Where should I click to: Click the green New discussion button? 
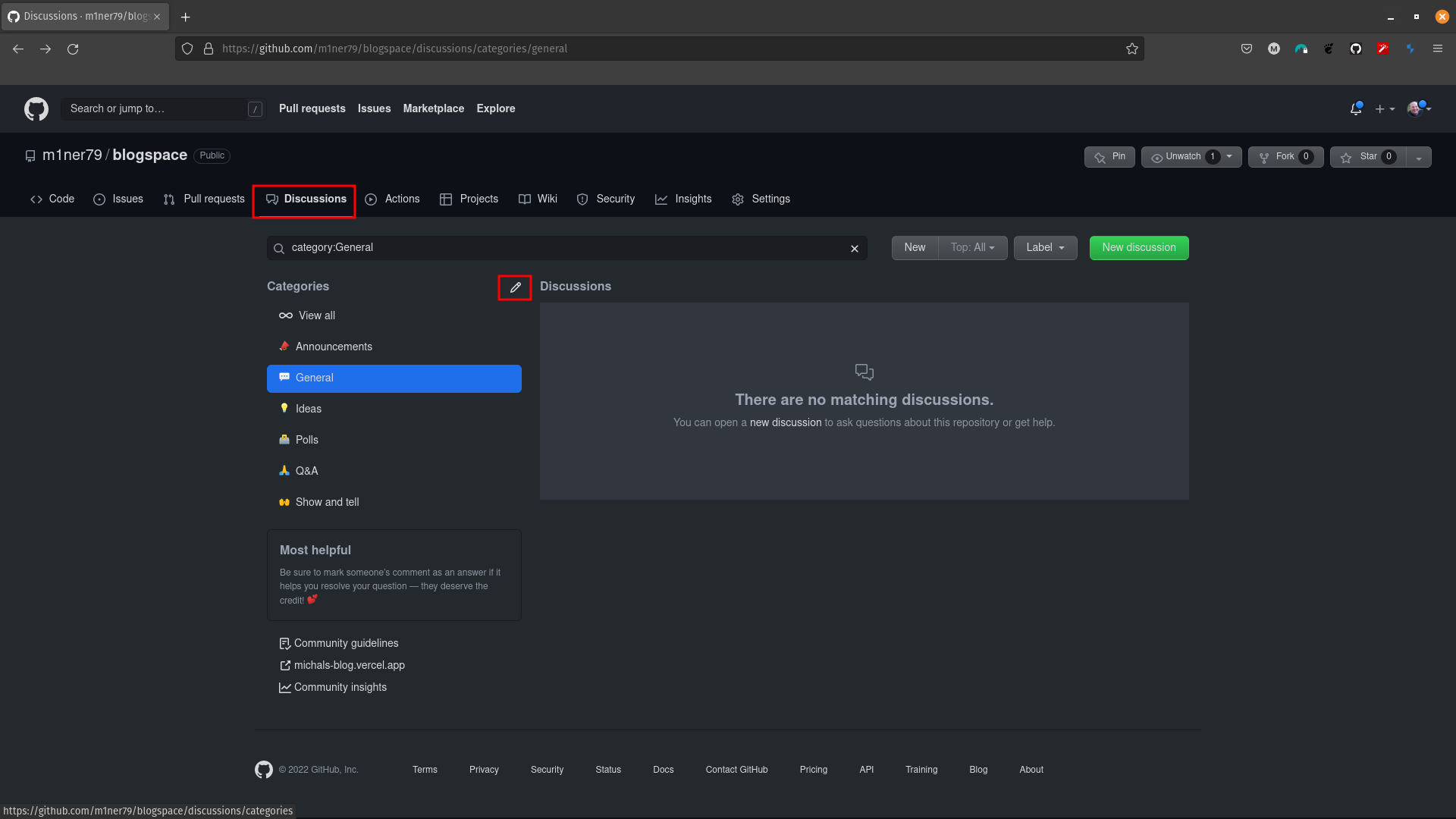tap(1139, 248)
